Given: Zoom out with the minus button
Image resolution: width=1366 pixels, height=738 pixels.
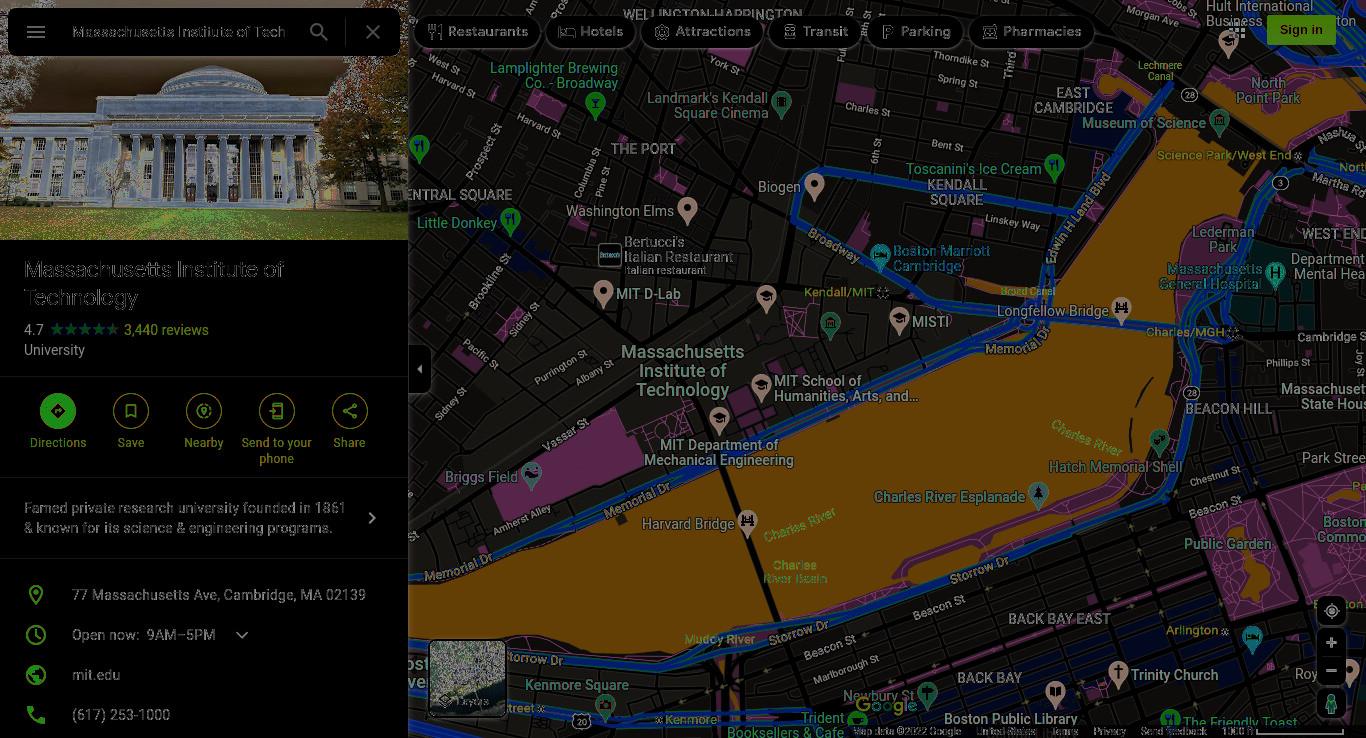Looking at the screenshot, I should 1331,670.
